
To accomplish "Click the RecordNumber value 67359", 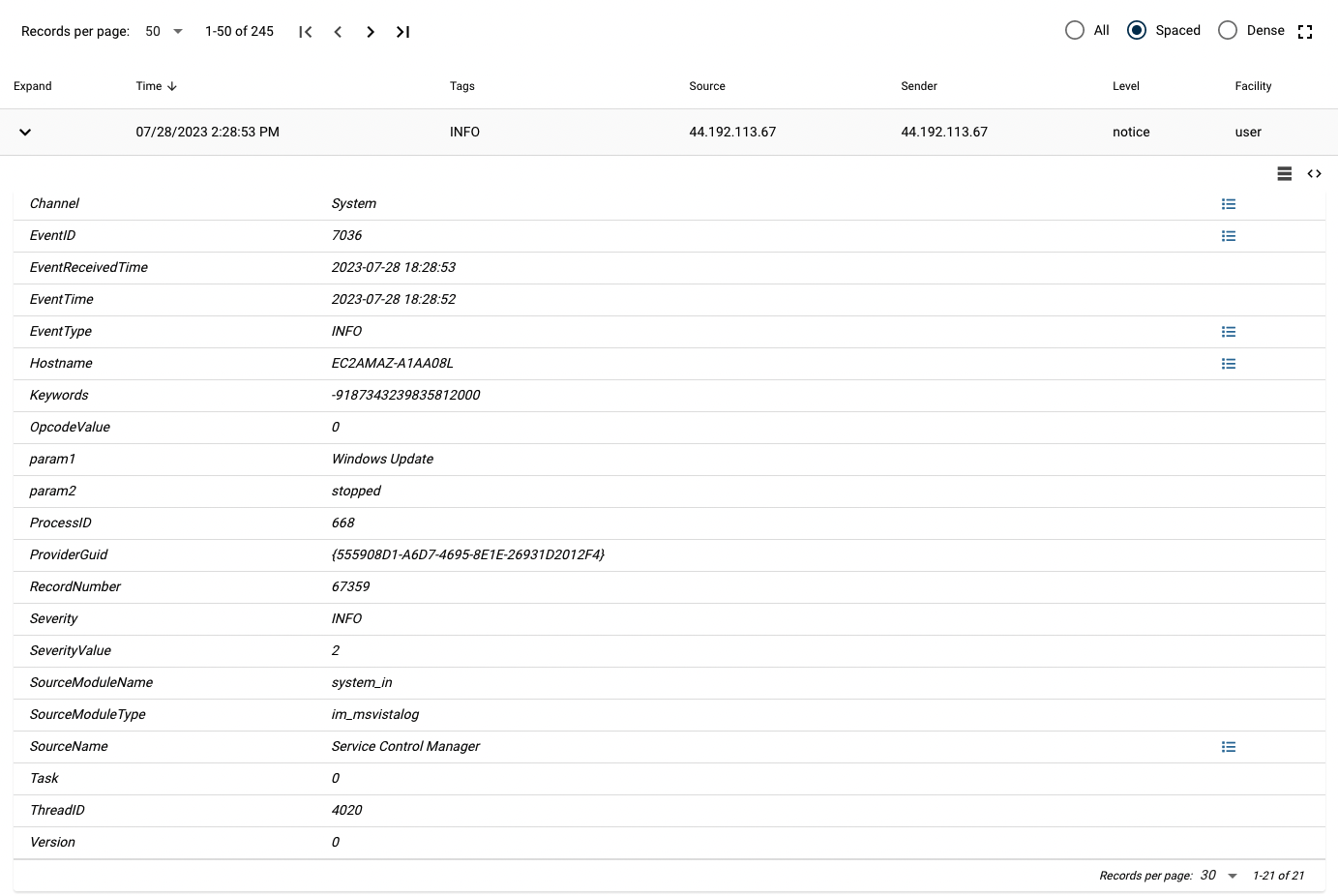I will coord(350,586).
